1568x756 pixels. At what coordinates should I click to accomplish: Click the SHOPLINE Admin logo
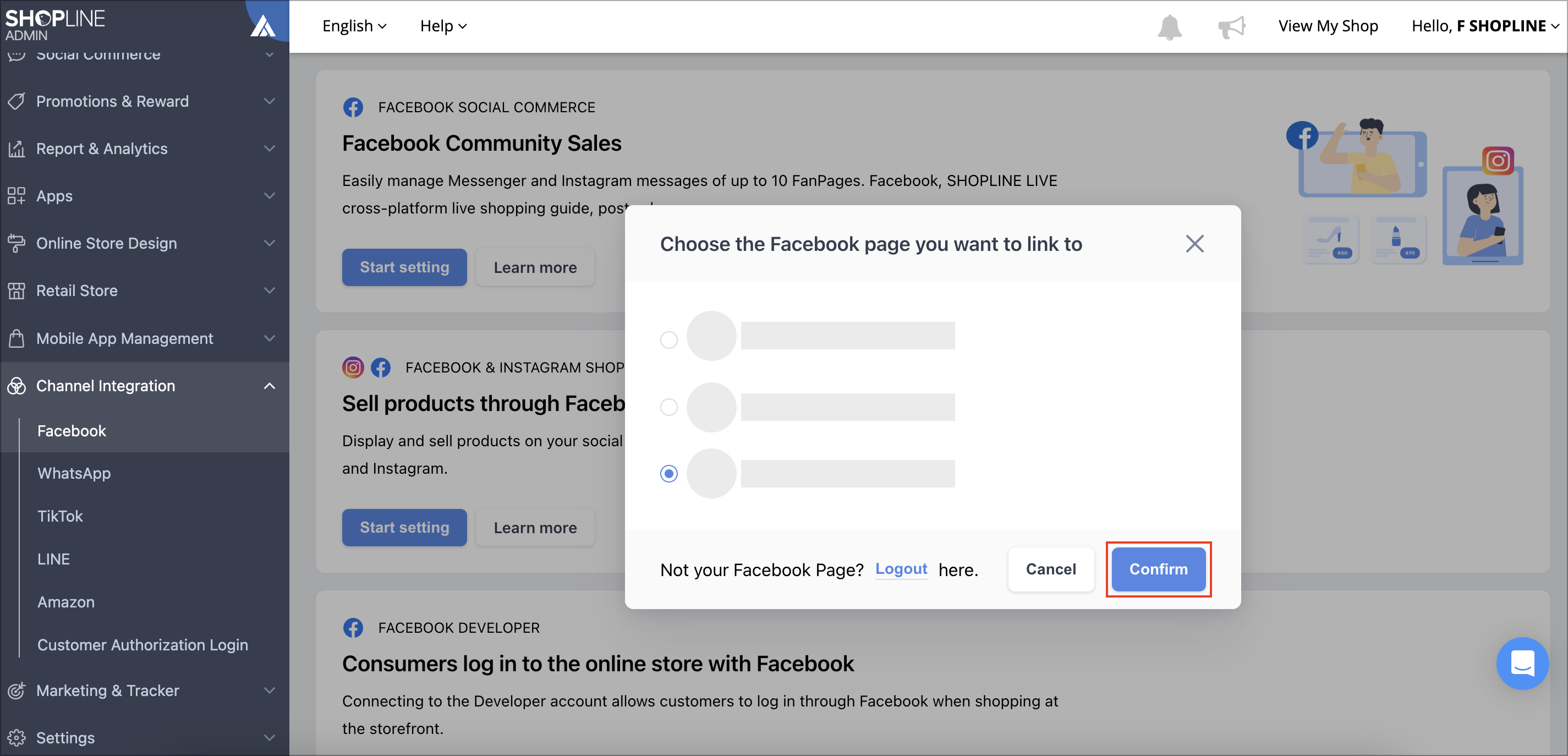(x=55, y=24)
